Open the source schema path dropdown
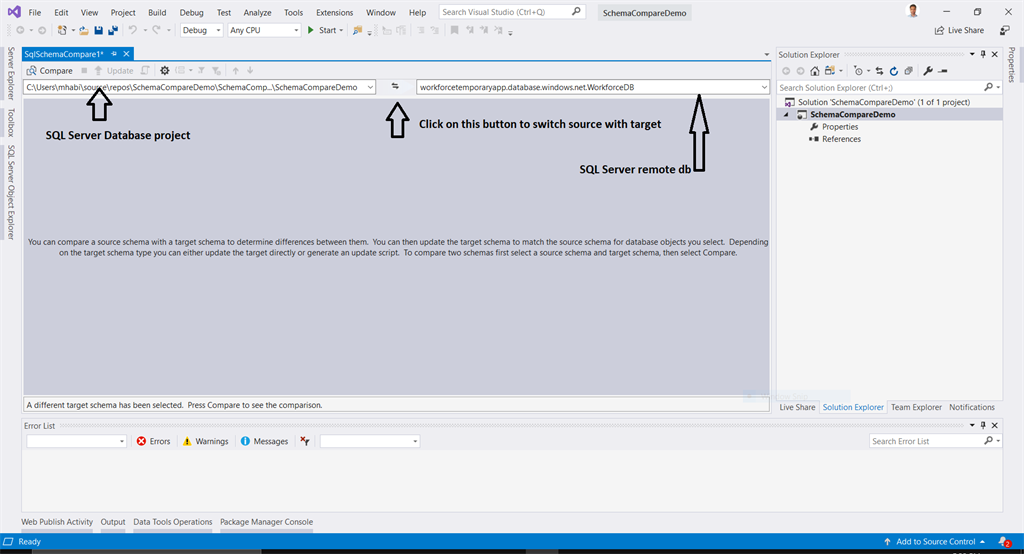 [x=370, y=87]
